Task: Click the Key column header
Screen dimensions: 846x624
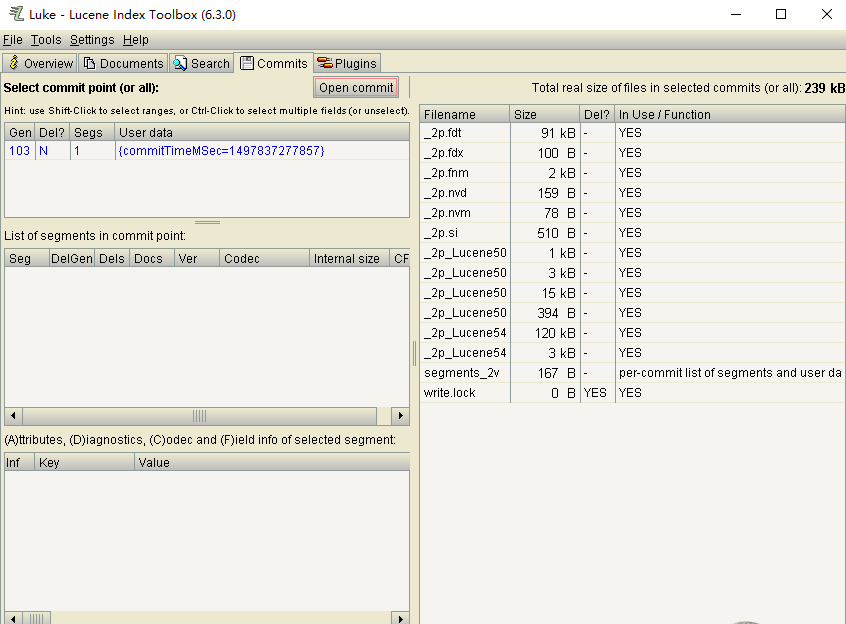Action: pyautogui.click(x=85, y=463)
